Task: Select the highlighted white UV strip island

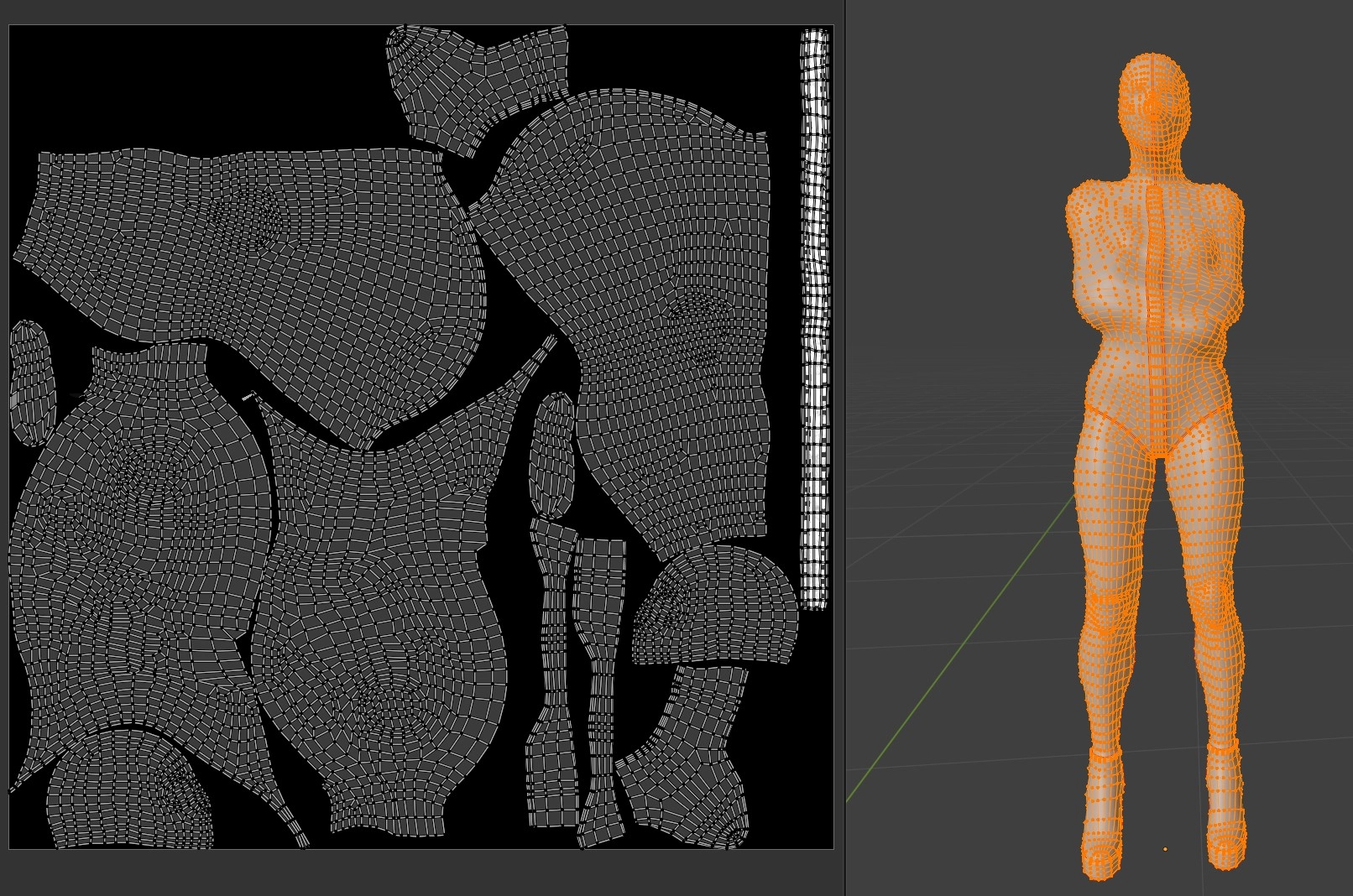Action: pos(814,319)
